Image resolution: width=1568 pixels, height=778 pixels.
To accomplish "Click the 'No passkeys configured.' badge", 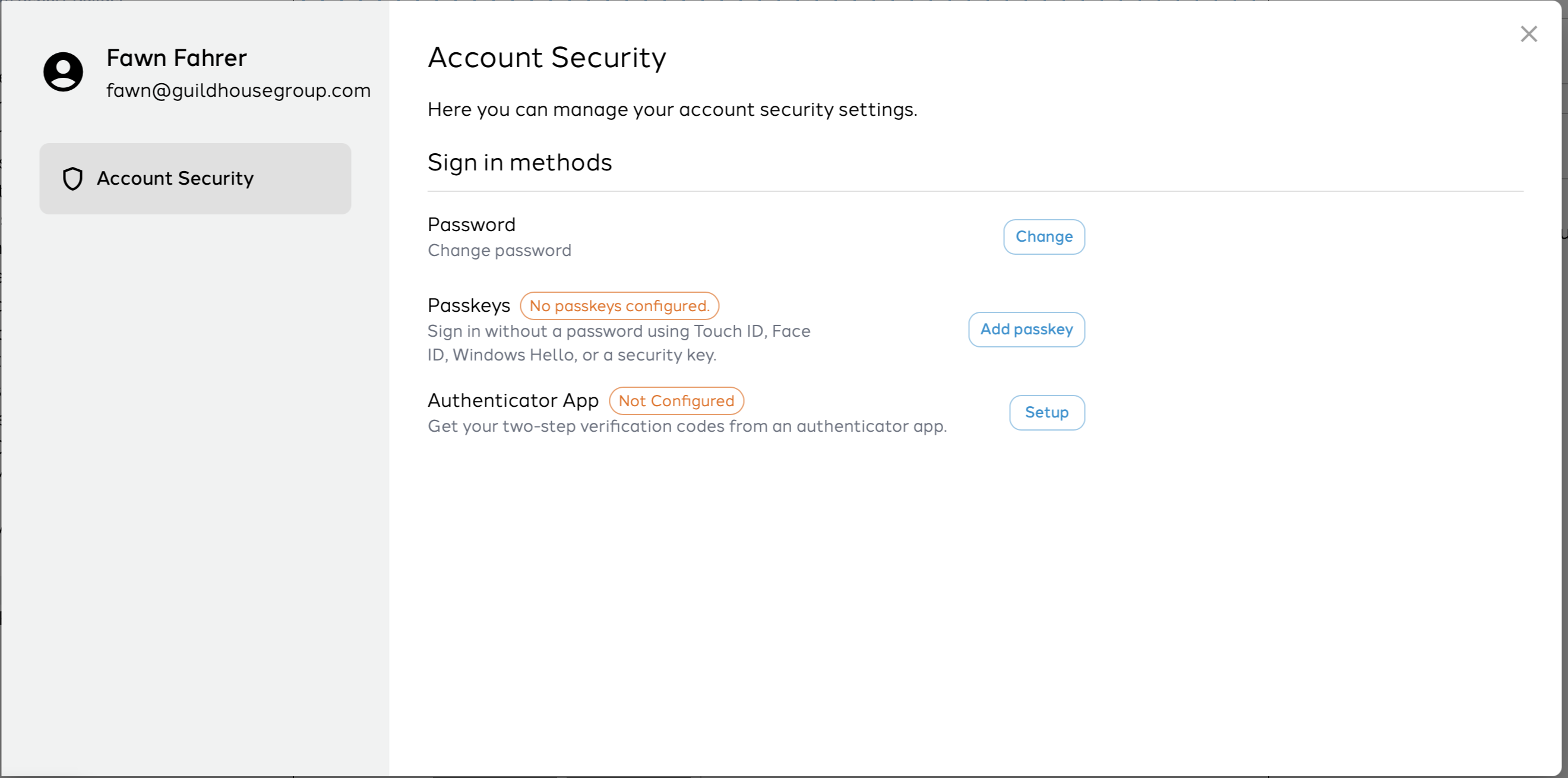I will [x=619, y=306].
